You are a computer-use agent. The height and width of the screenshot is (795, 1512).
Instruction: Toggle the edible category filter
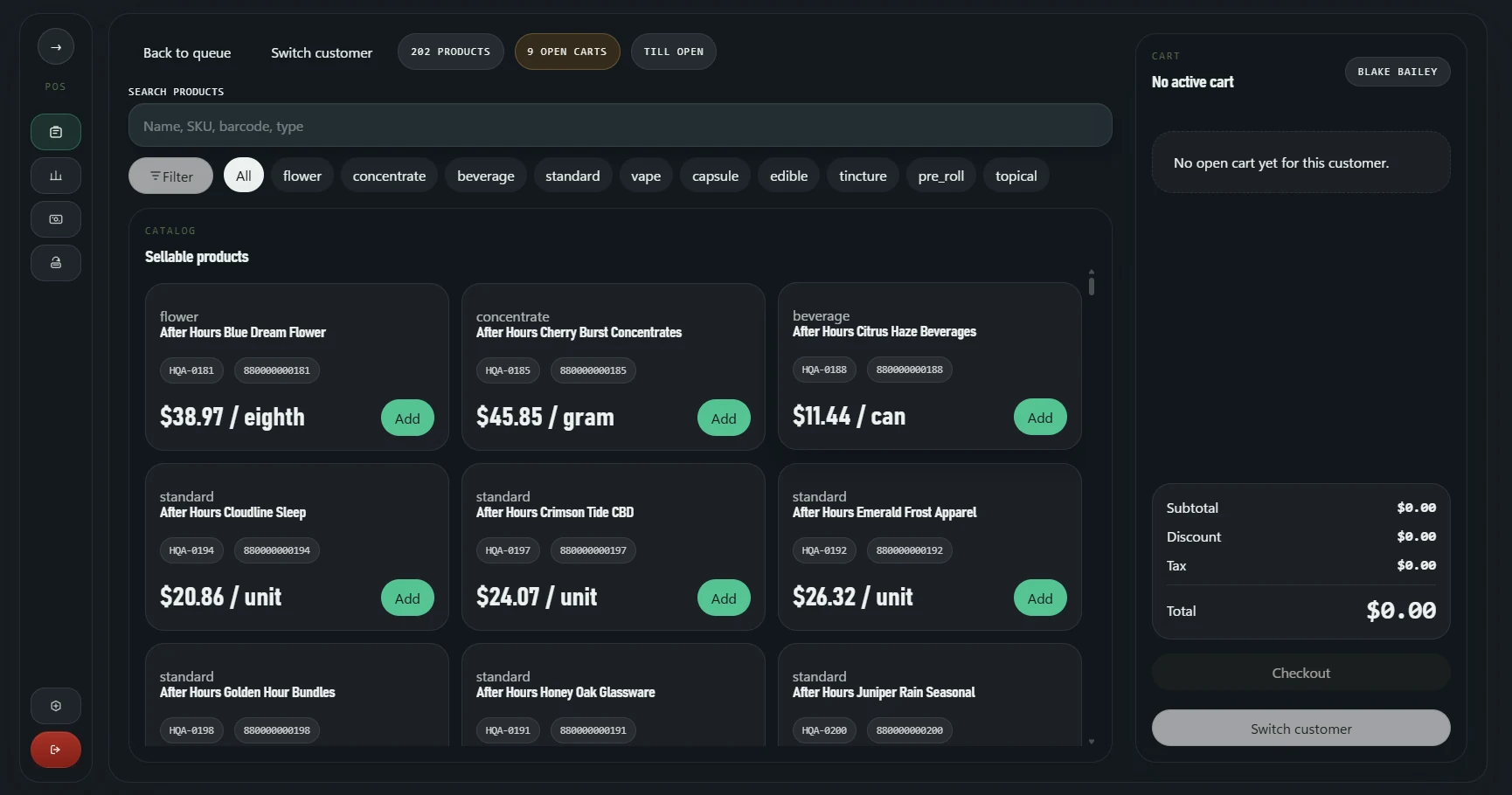(x=787, y=175)
